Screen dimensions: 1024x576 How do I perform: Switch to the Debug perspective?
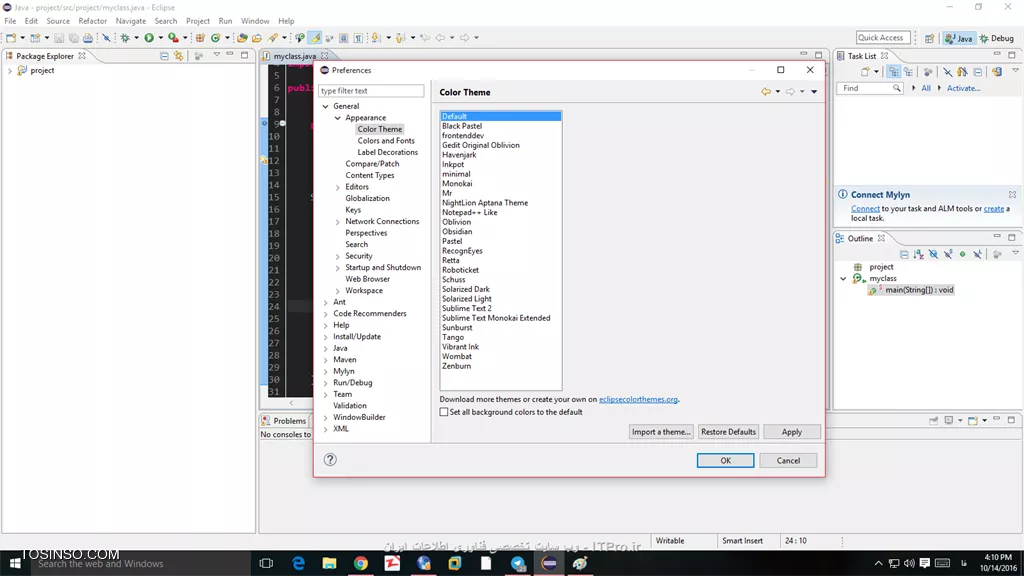click(x=997, y=39)
